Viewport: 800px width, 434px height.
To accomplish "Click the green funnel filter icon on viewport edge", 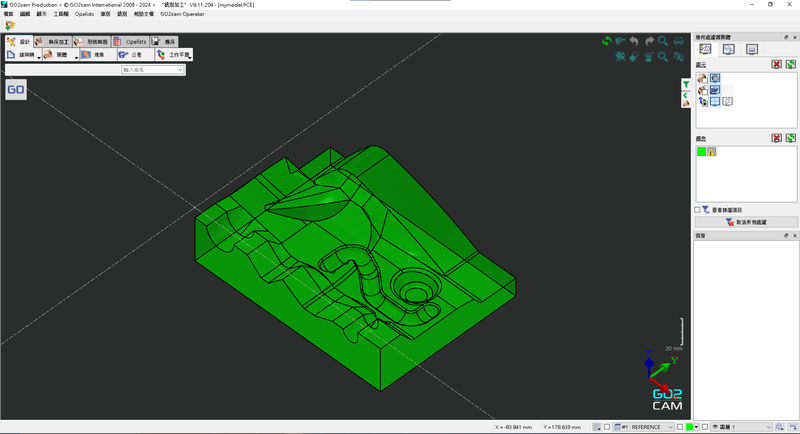I will click(x=685, y=84).
